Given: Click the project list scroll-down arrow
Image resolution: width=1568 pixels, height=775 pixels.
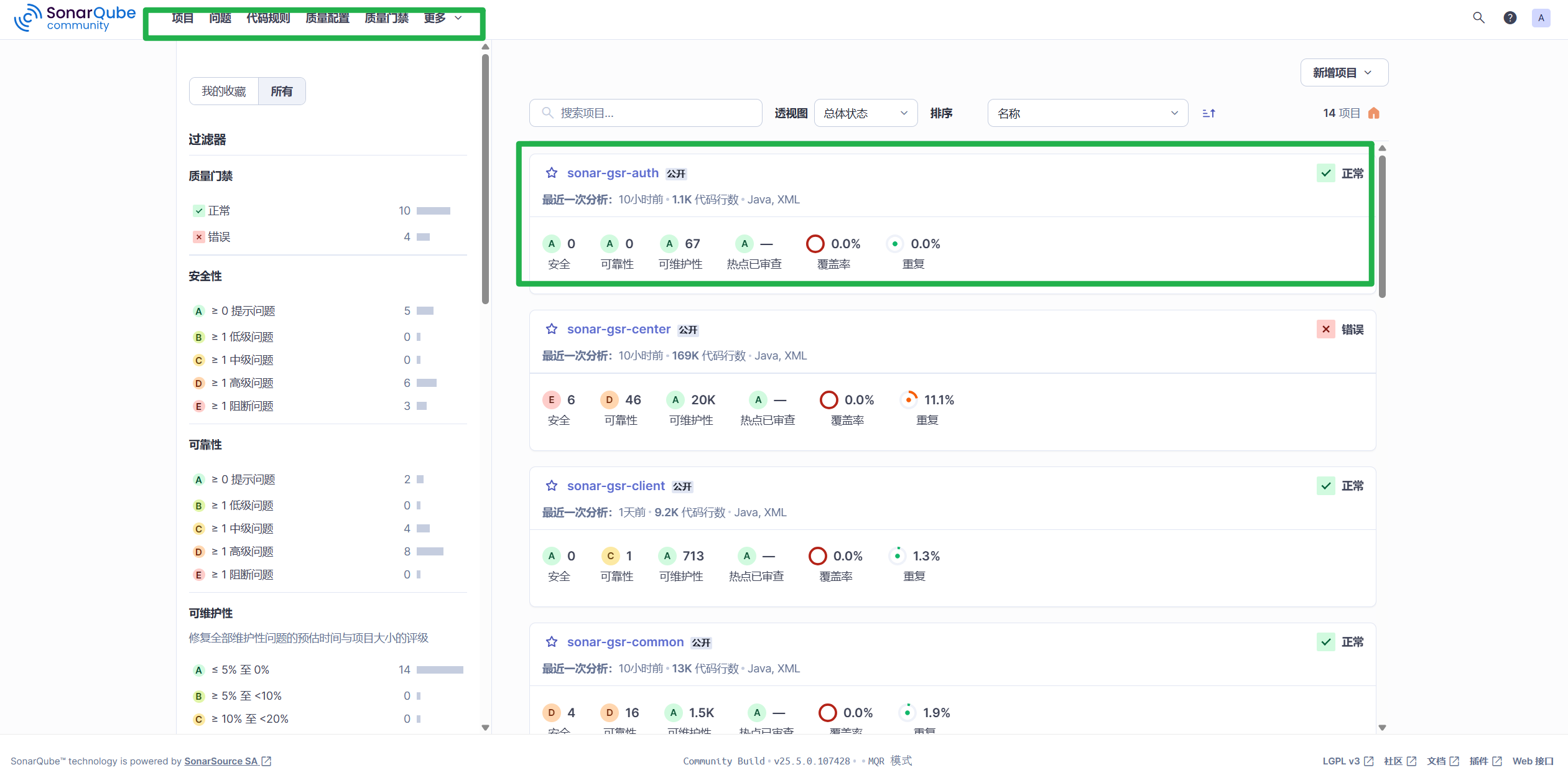Looking at the screenshot, I should pos(1382,727).
